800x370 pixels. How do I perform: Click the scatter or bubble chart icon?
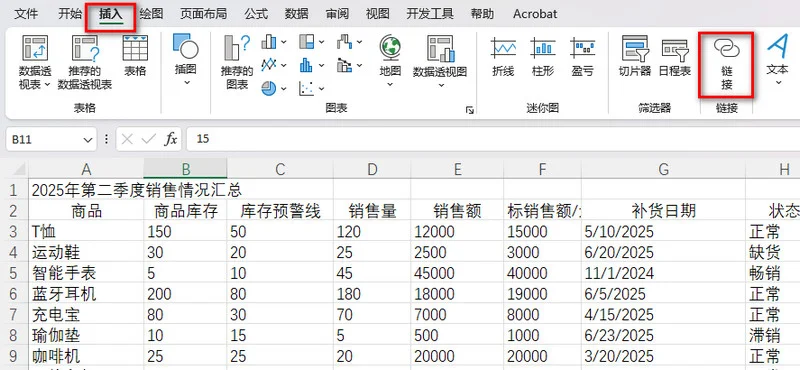click(307, 88)
